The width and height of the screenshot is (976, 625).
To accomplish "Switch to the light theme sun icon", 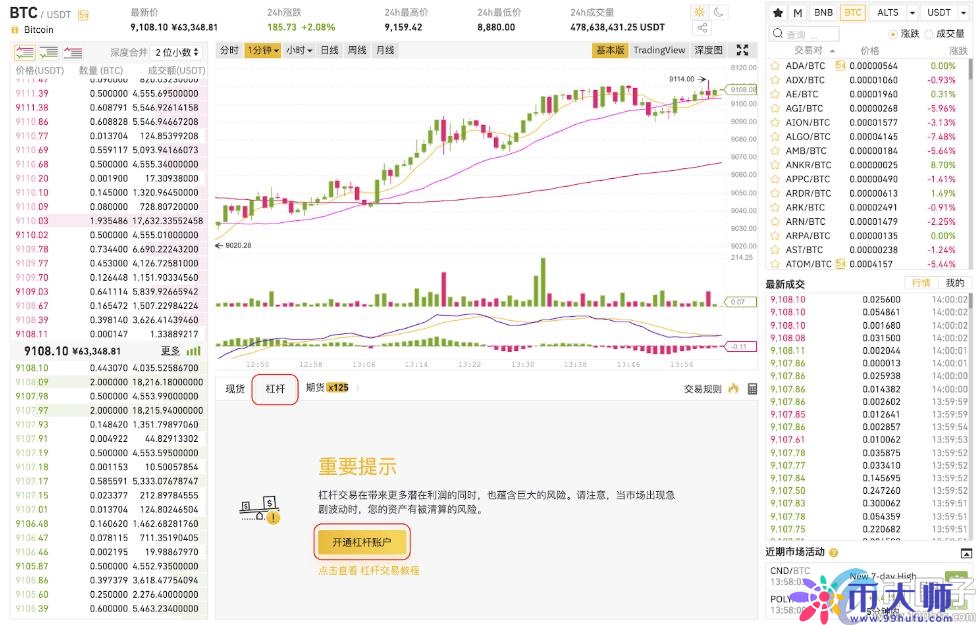I will point(700,12).
